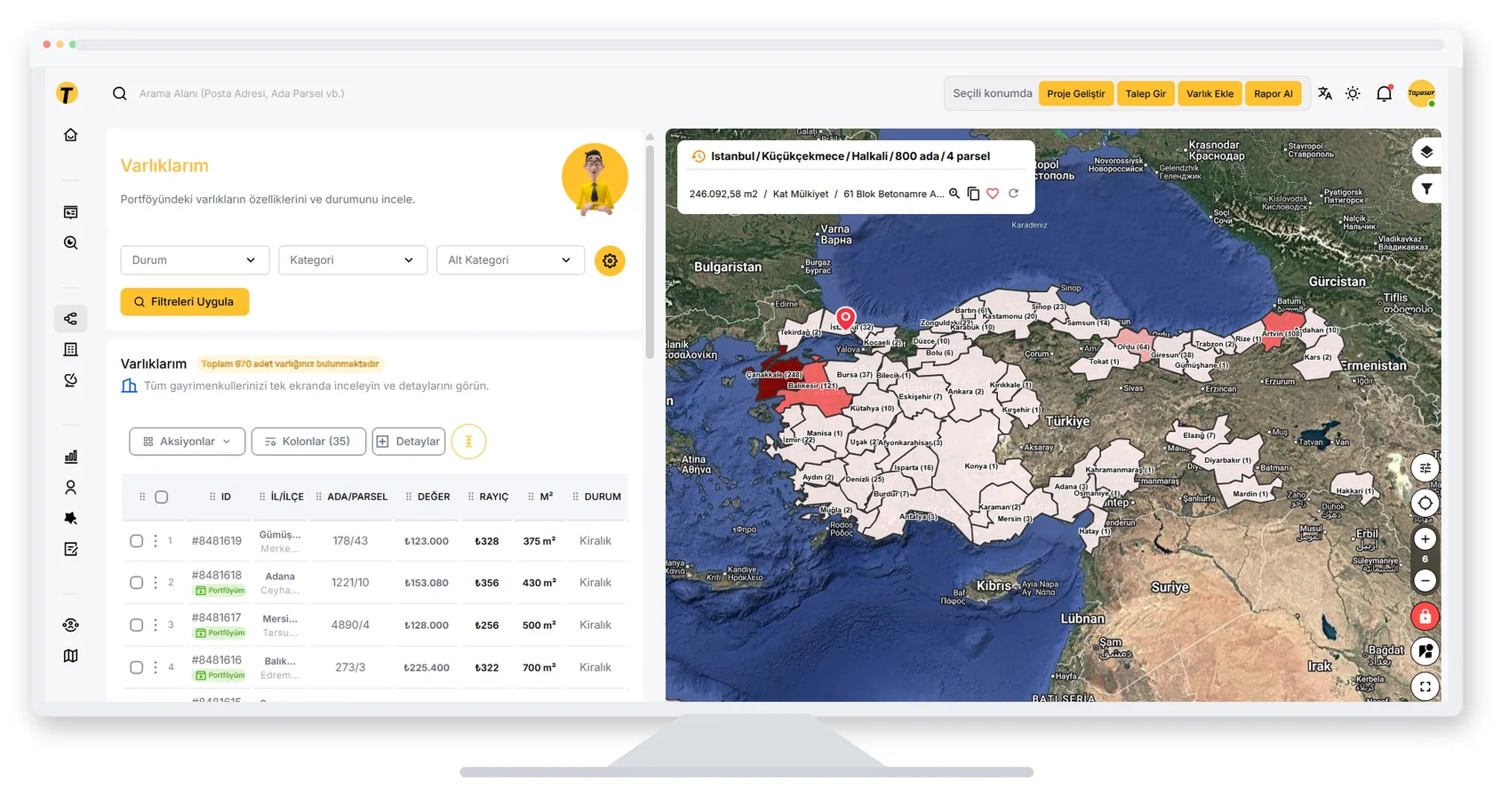Image resolution: width=1493 pixels, height=812 pixels.
Task: Open the Kategori dropdown
Action: click(x=353, y=260)
